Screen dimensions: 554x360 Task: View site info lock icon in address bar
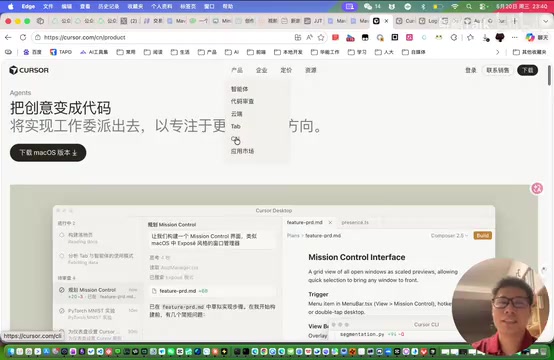pos(38,37)
